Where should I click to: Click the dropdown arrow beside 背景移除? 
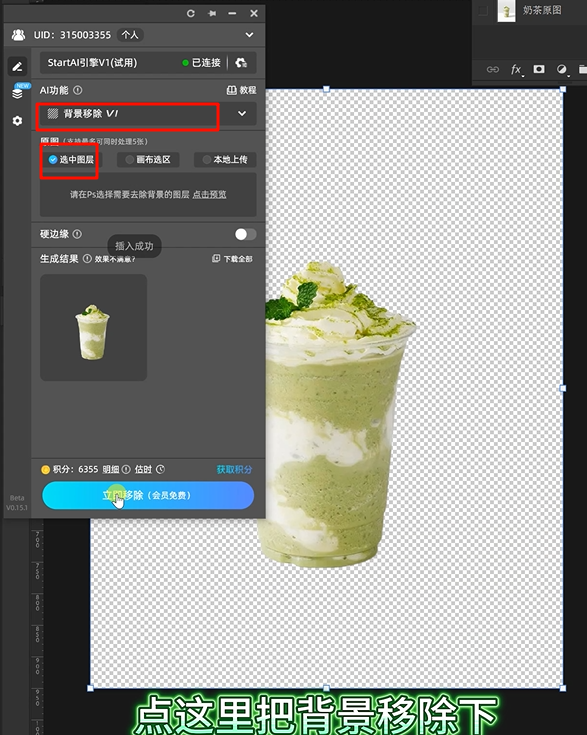pyautogui.click(x=242, y=113)
